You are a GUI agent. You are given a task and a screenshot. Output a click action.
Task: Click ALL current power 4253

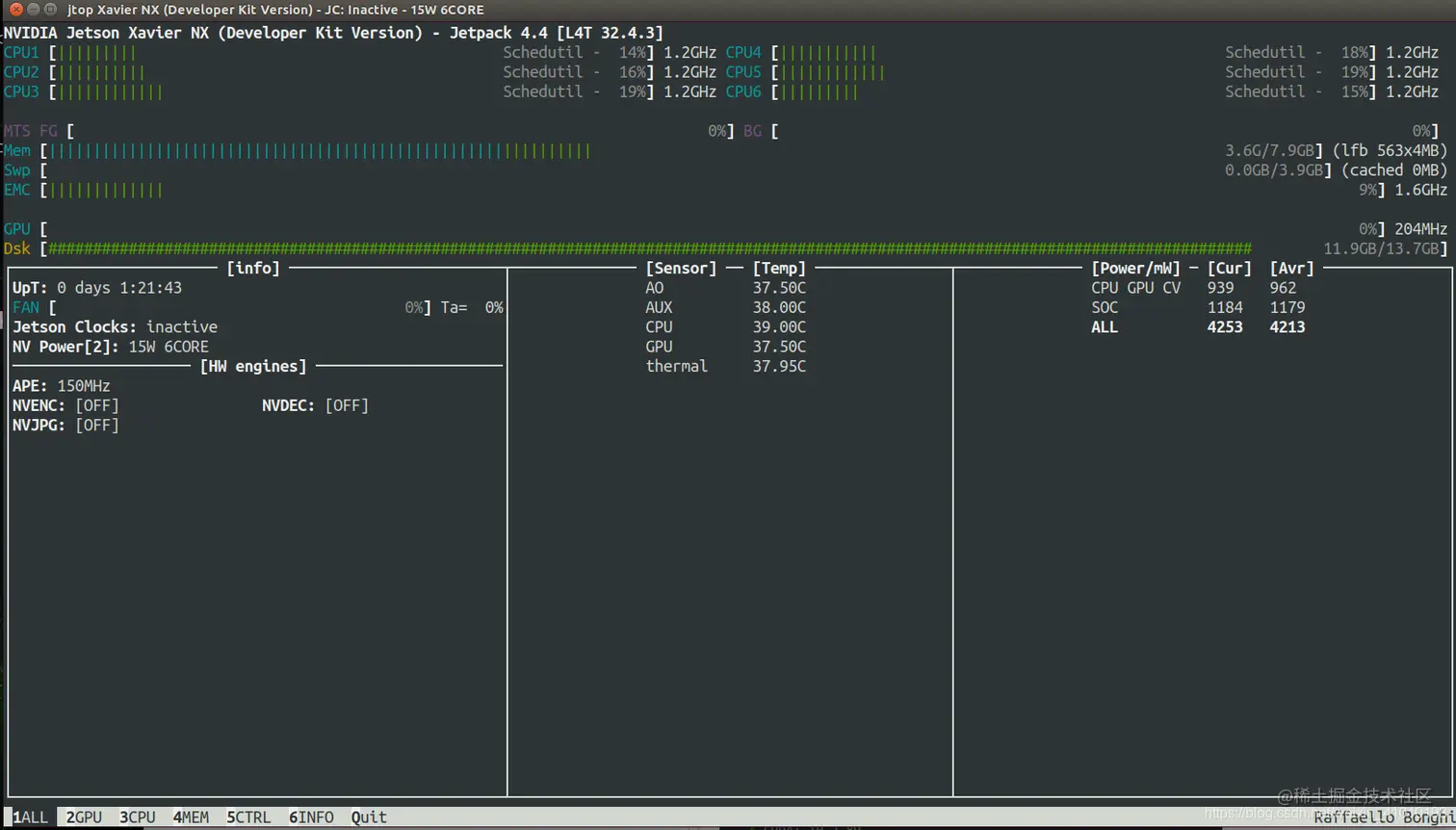[1225, 326]
